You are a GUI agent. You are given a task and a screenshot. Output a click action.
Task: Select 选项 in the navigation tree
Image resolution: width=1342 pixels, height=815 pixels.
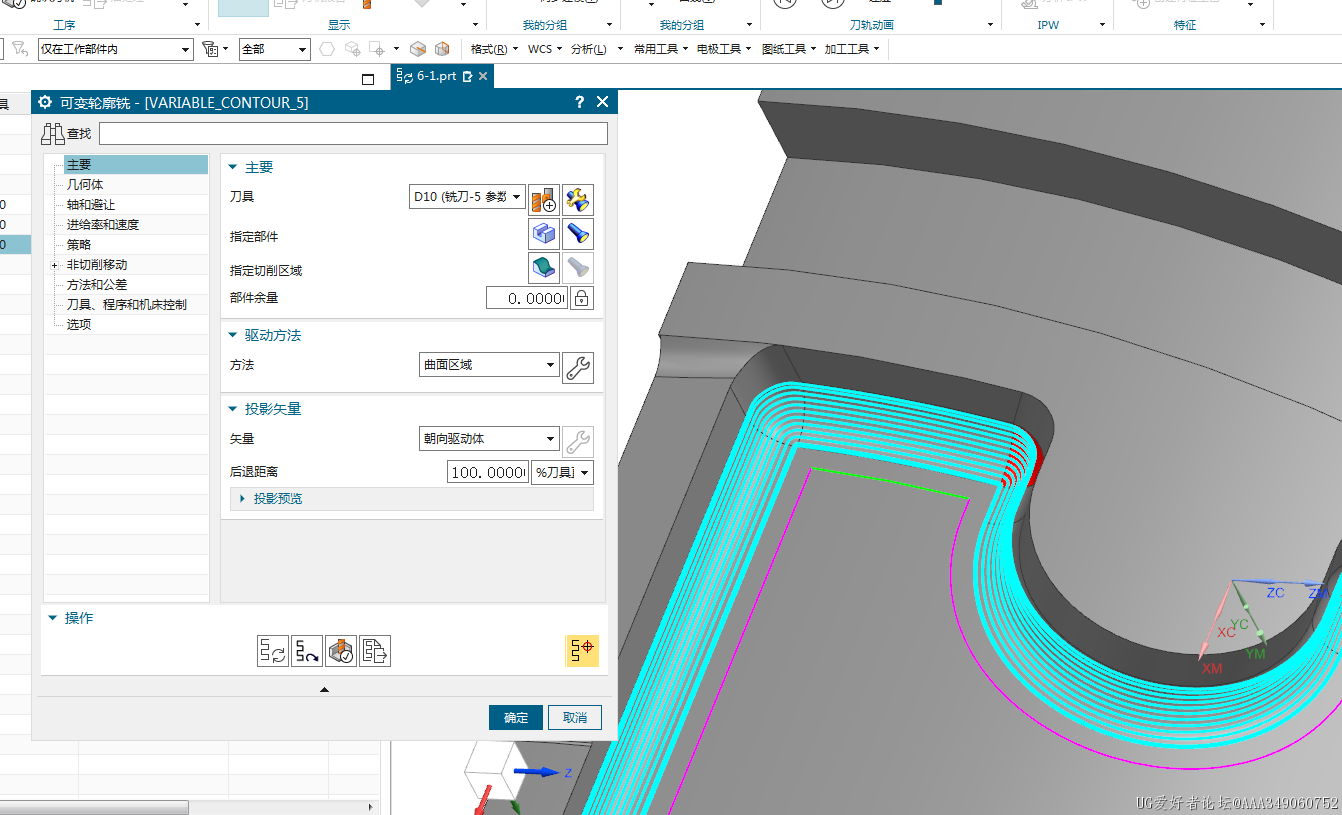pos(79,325)
